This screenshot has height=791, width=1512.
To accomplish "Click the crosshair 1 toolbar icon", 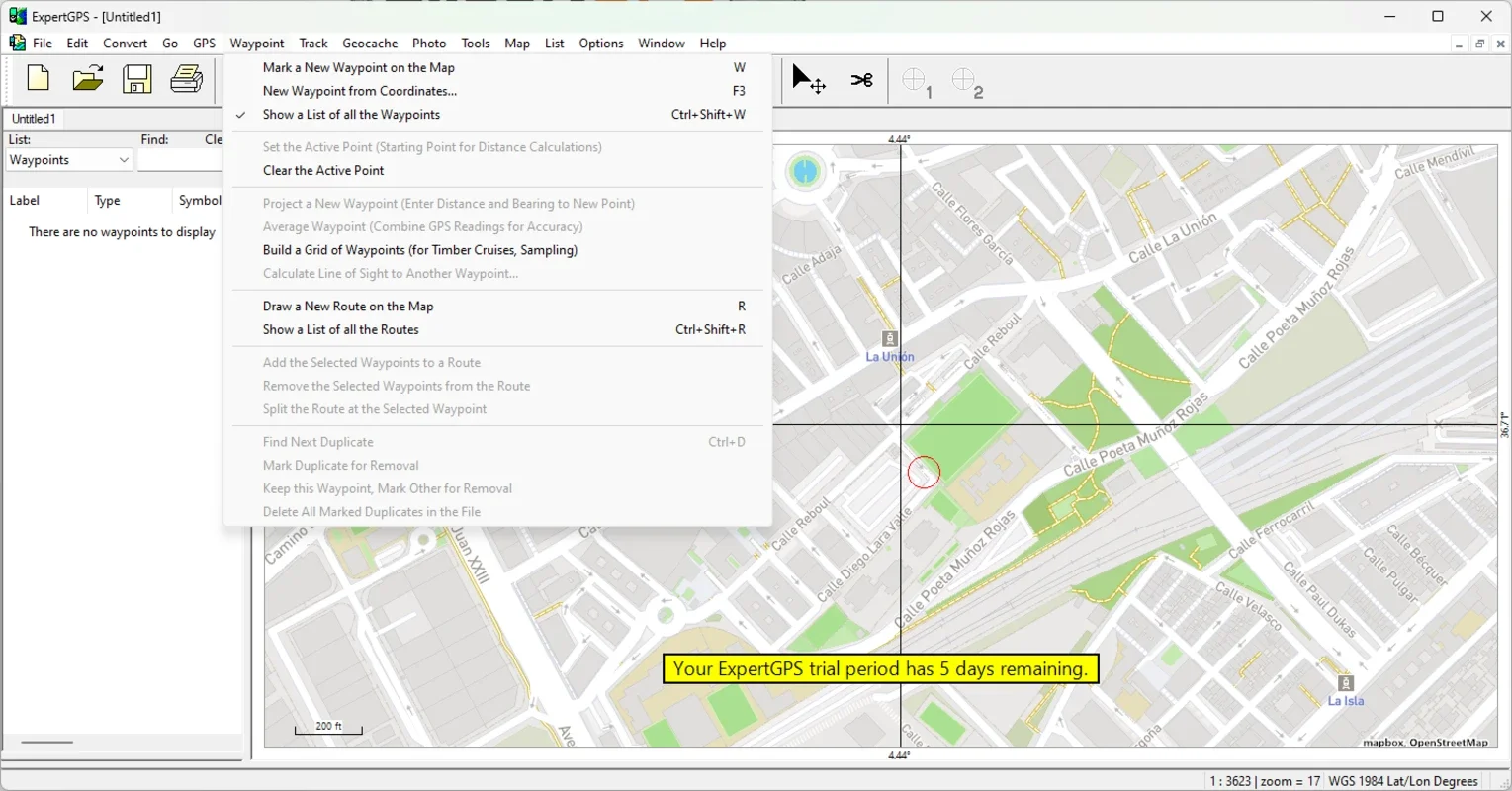I will pyautogui.click(x=917, y=83).
